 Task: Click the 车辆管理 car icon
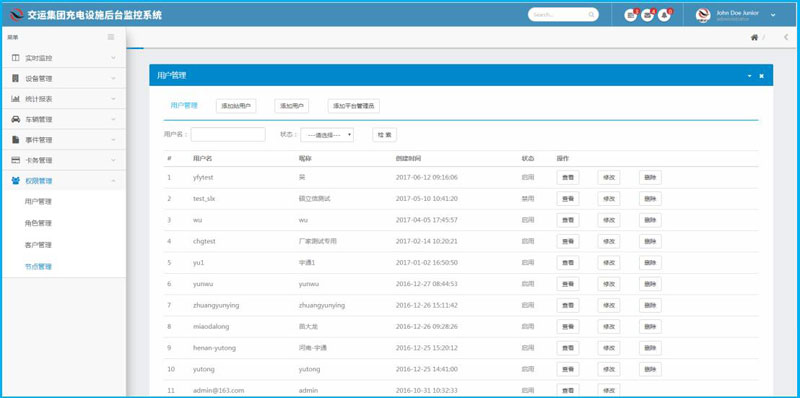15,119
